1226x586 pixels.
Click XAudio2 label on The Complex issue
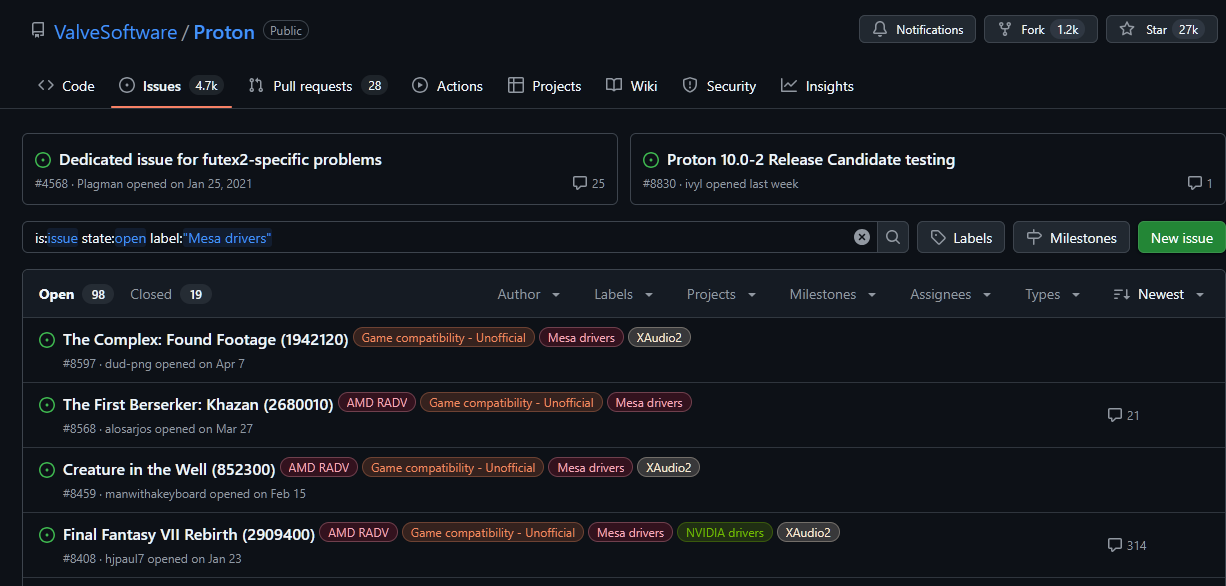tap(659, 338)
